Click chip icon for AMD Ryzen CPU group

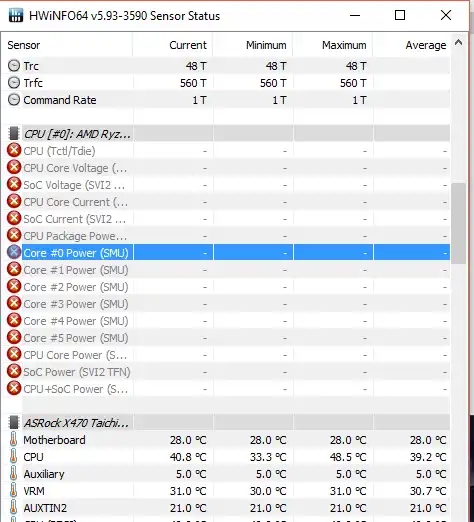pos(14,134)
